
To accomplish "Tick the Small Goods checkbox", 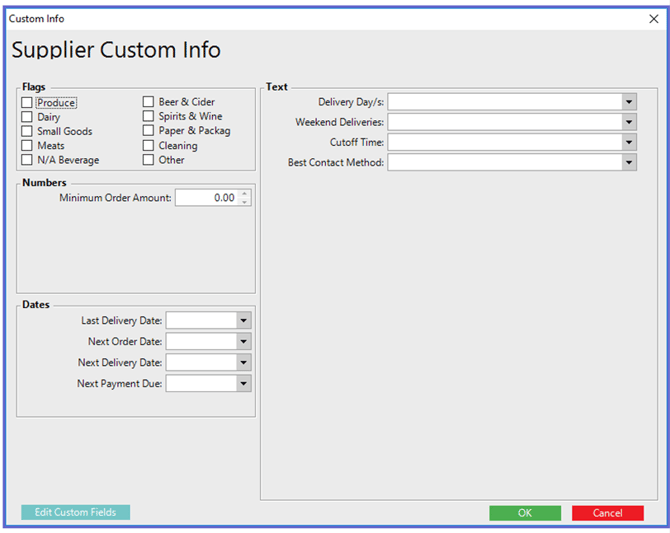I will [27, 131].
